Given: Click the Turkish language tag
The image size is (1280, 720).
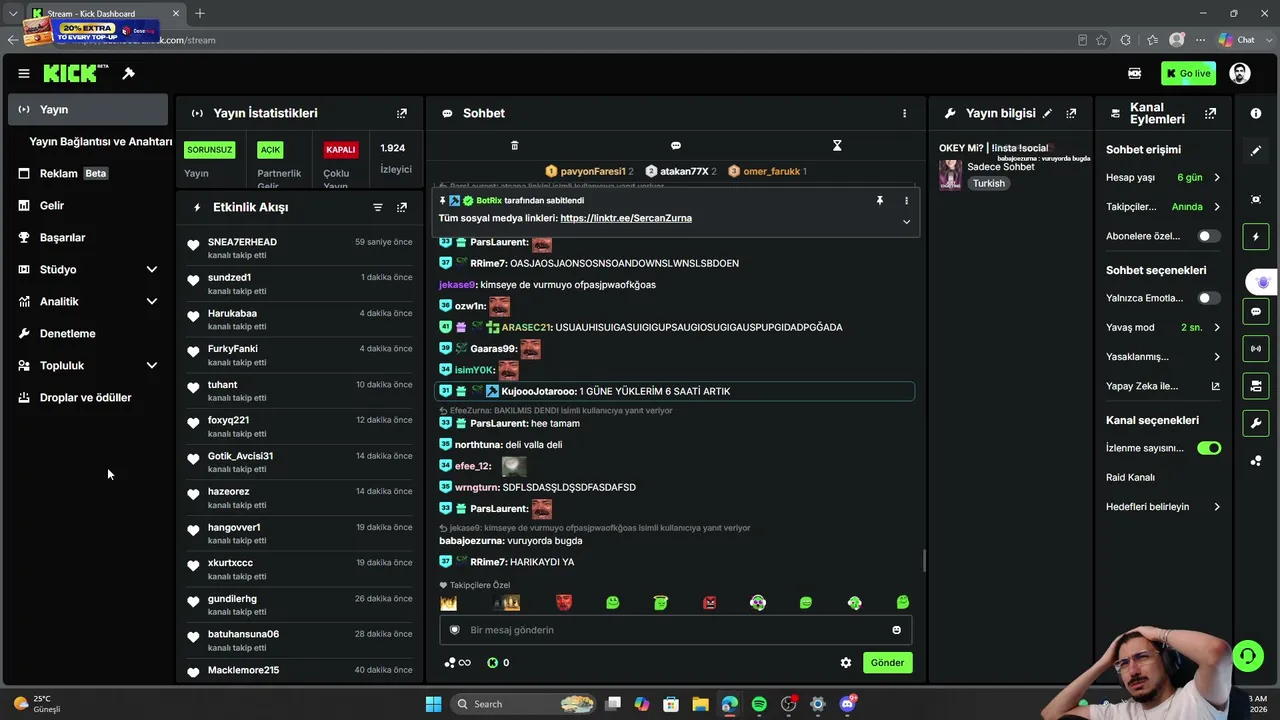Looking at the screenshot, I should (989, 183).
